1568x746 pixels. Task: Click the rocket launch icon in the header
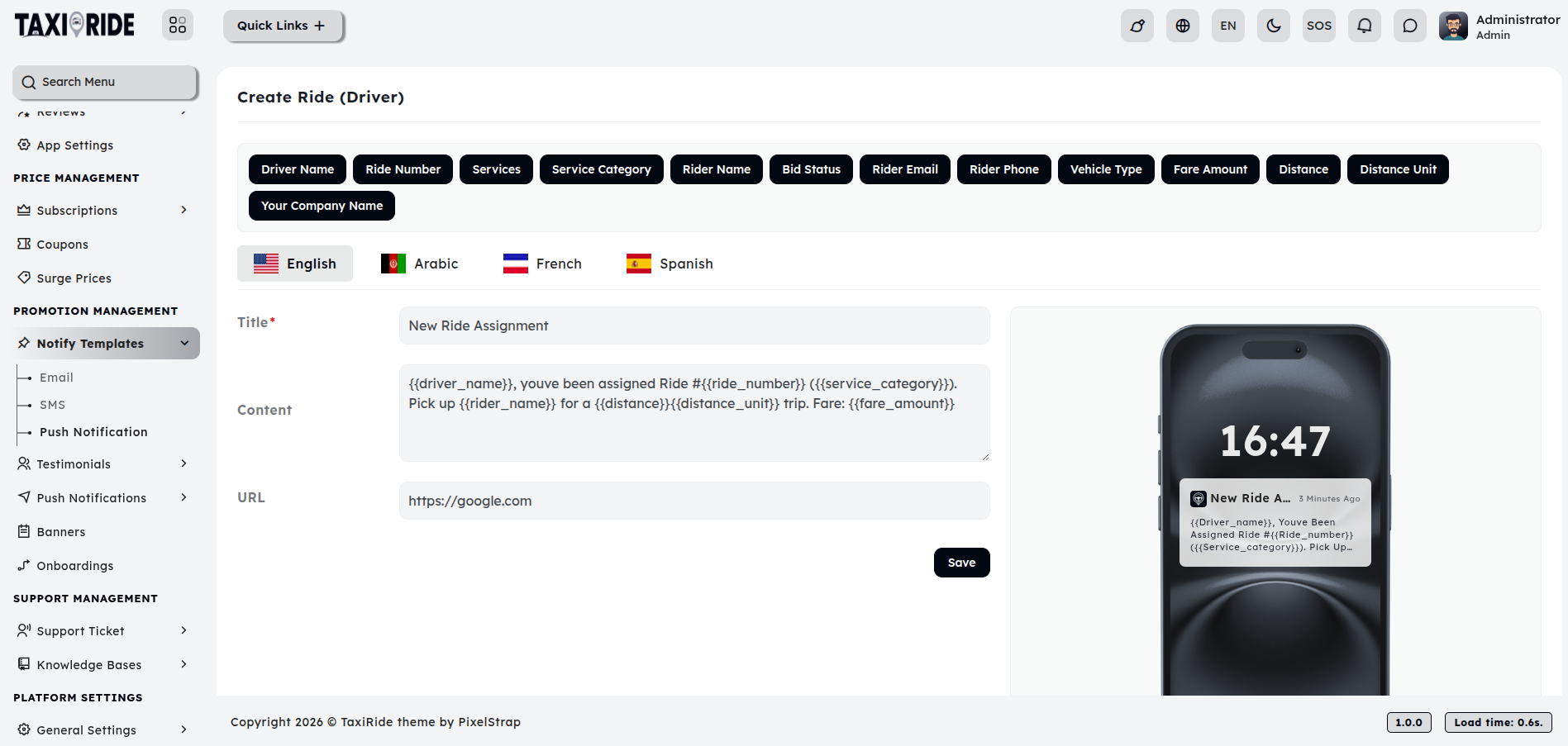[1137, 26]
